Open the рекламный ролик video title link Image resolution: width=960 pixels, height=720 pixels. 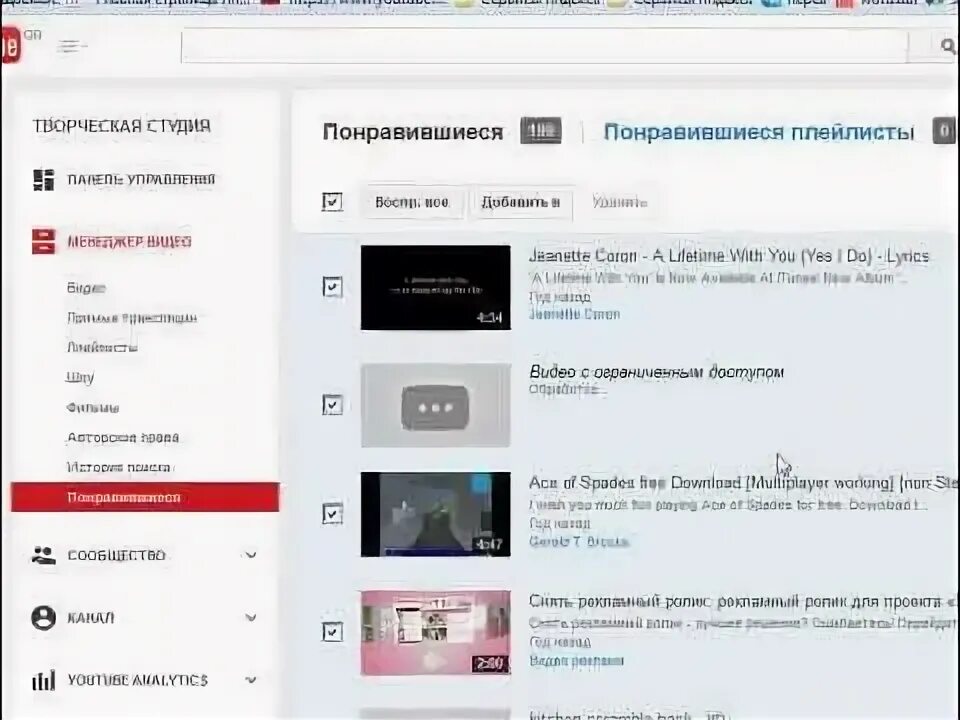(743, 602)
